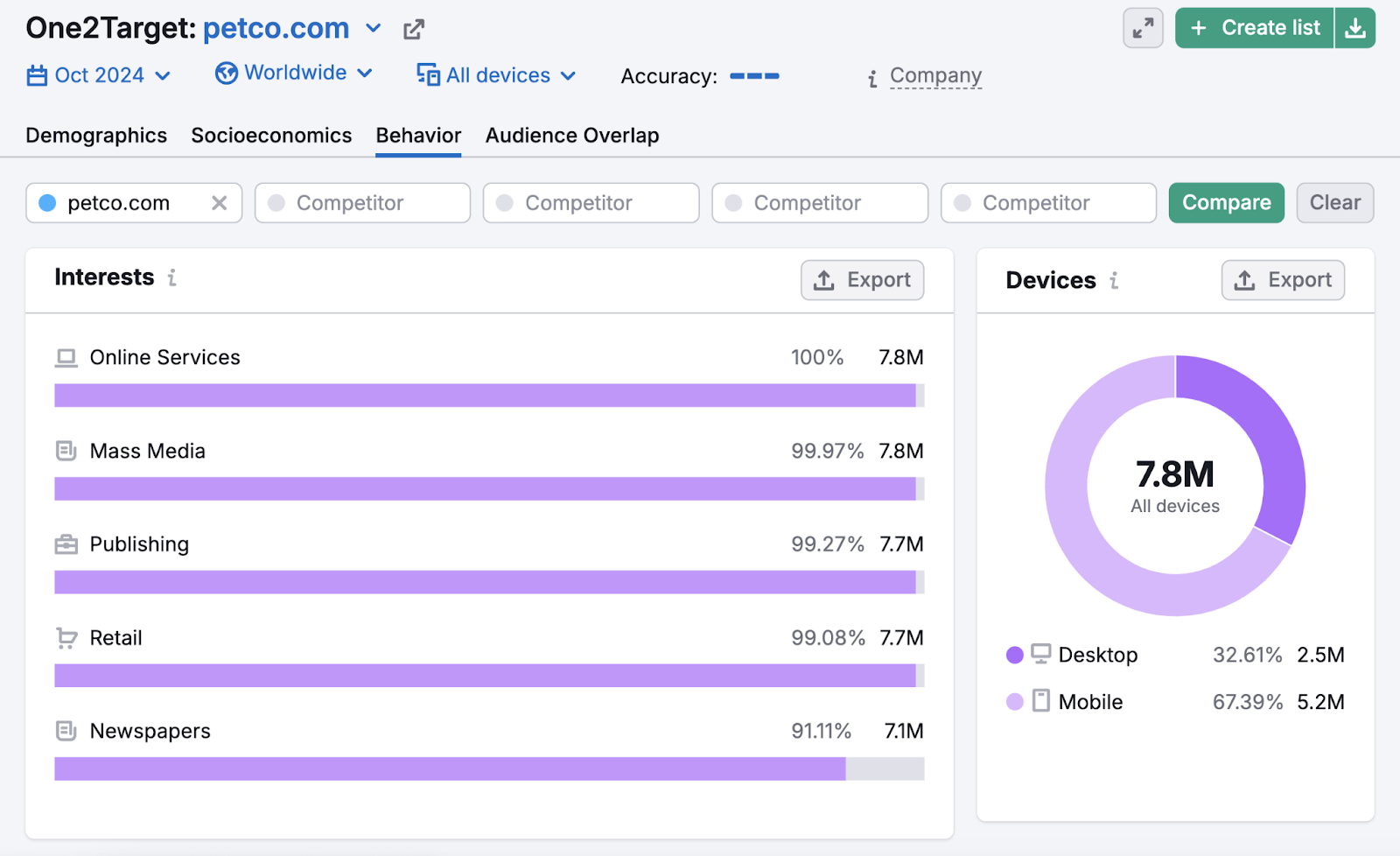Click the Retail label
The width and height of the screenshot is (1400, 856).
point(115,638)
